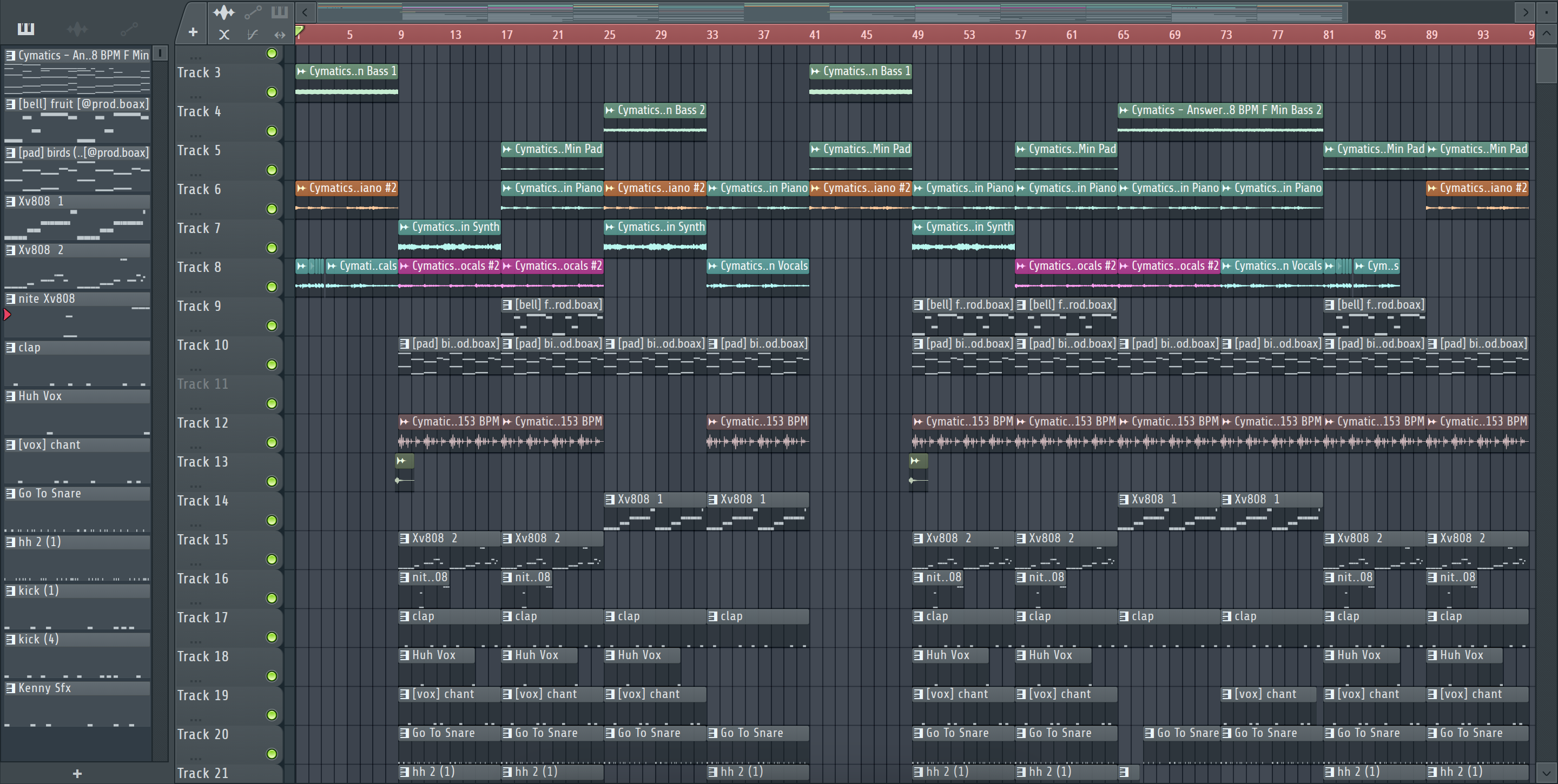
Task: Click bar 41 on the timeline ruler
Action: tap(815, 35)
